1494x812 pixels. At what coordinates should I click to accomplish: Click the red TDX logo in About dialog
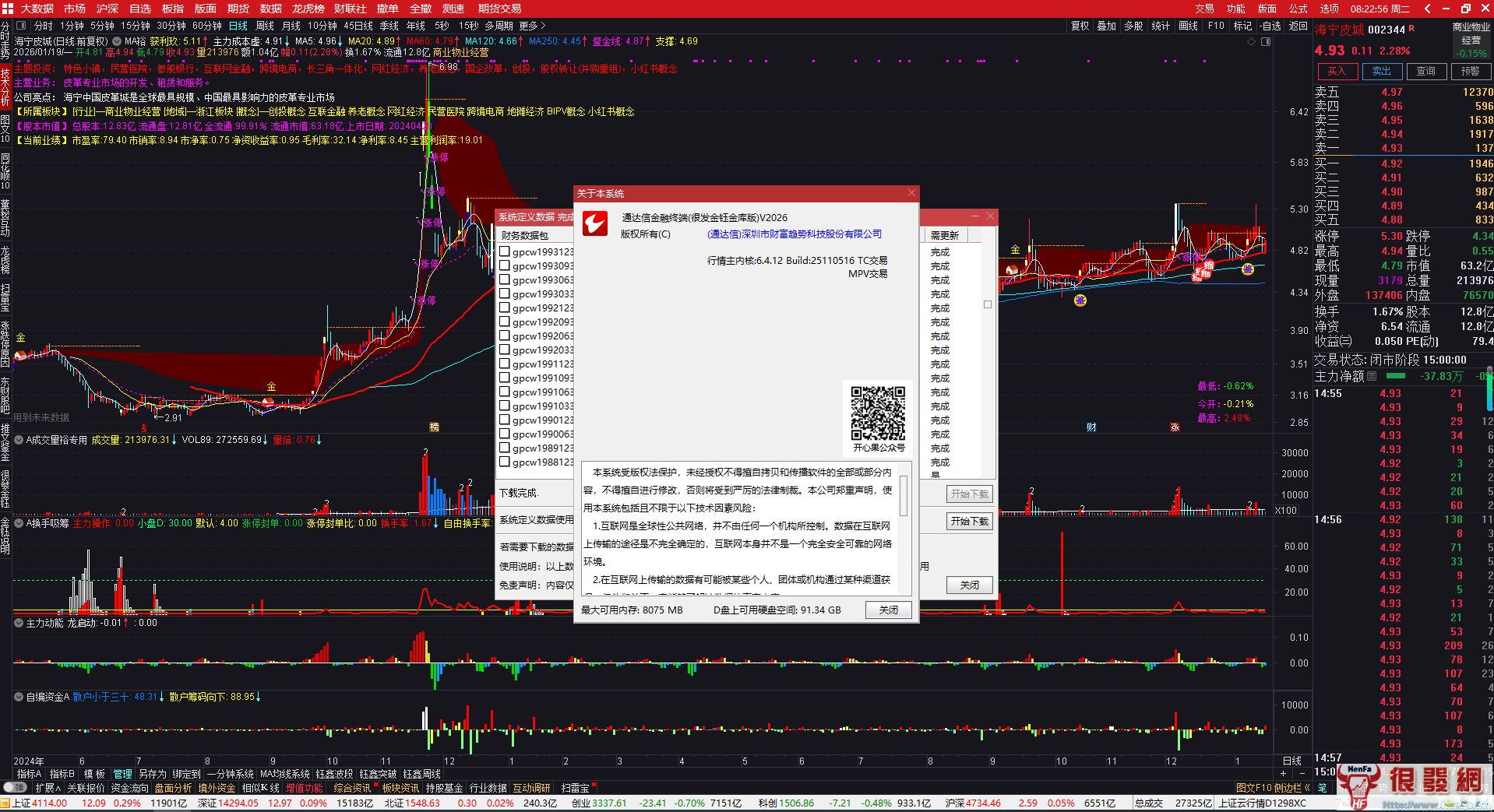(596, 224)
